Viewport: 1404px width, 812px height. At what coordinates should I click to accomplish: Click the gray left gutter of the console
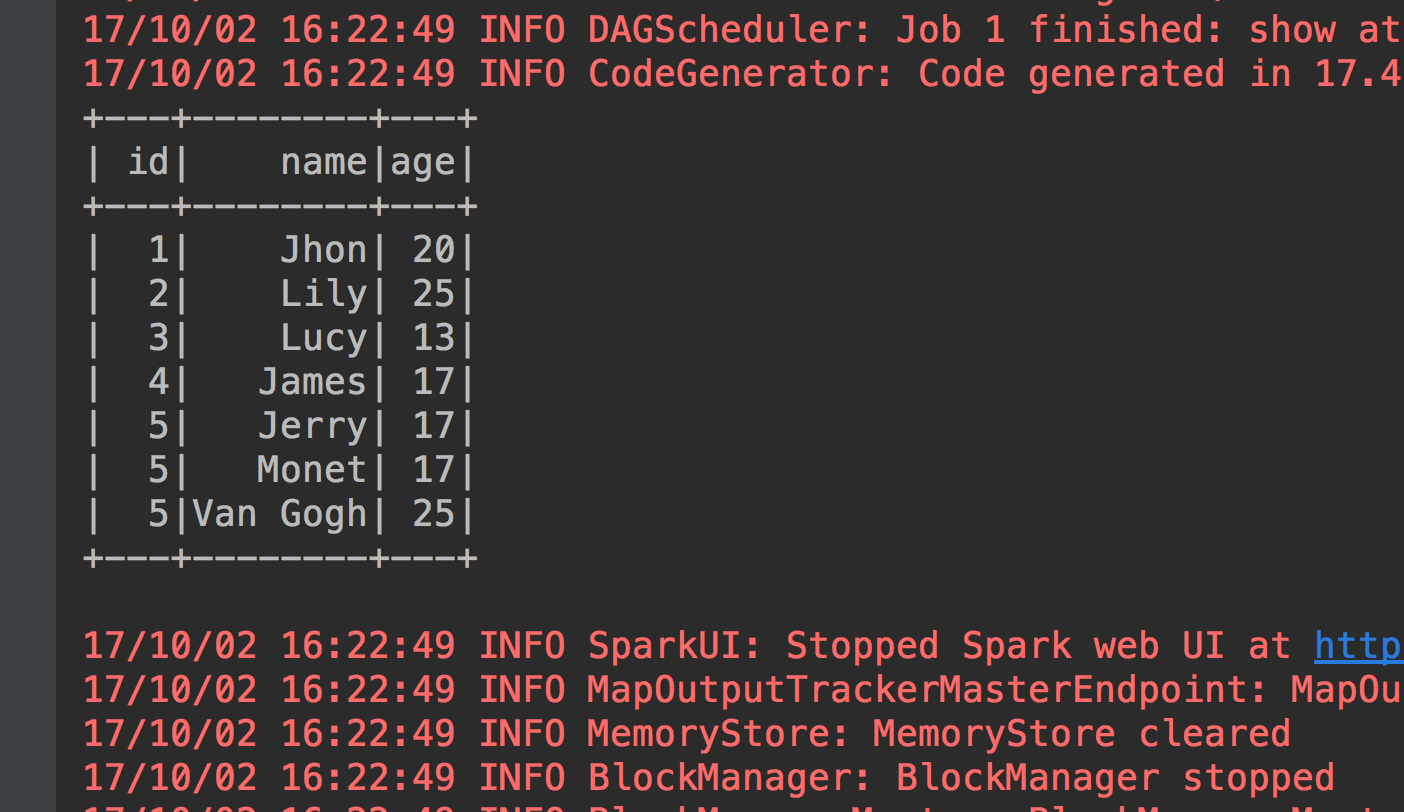(28, 406)
